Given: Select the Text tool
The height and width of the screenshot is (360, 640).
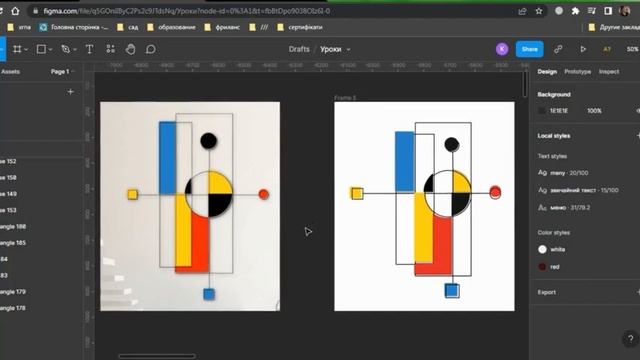Looking at the screenshot, I should pyautogui.click(x=89, y=49).
